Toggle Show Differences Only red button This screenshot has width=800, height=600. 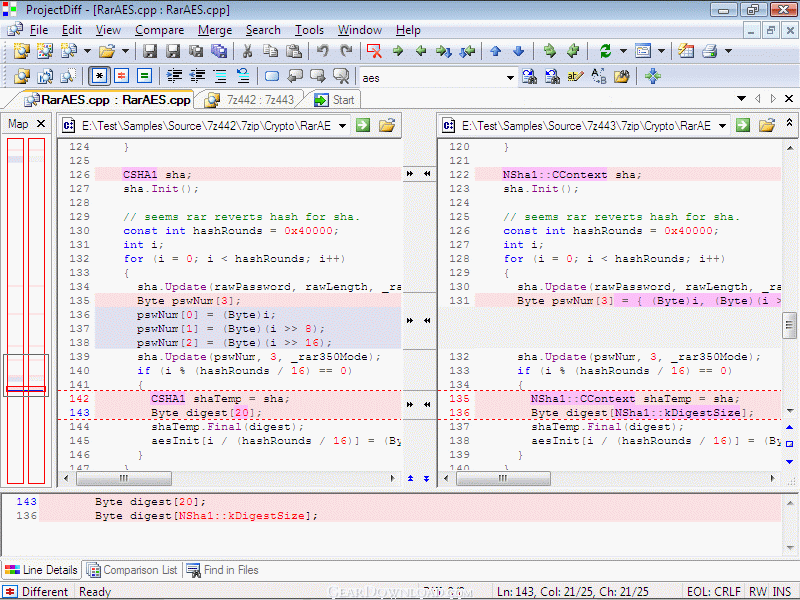(121, 77)
